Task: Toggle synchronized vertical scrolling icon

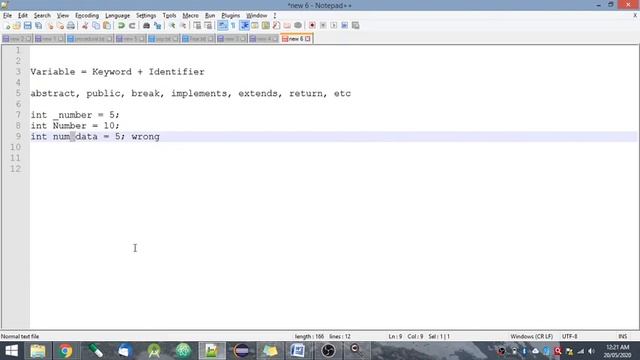Action: (x=197, y=26)
